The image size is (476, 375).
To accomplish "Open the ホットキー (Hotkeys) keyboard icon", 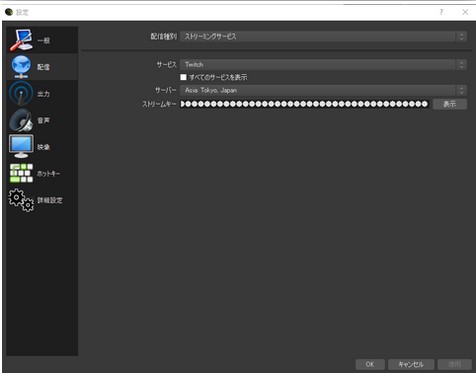I will [21, 173].
